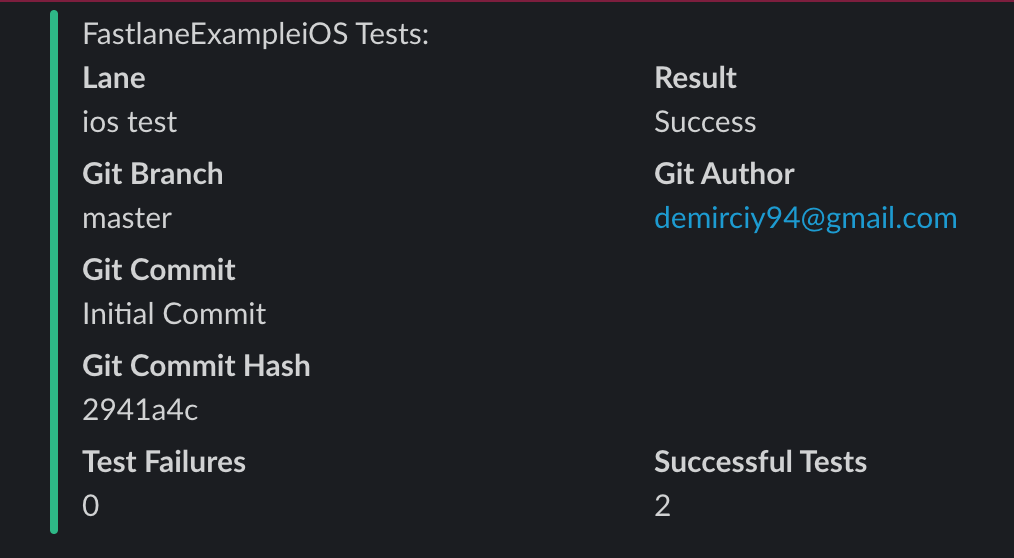Click the Initial Commit message text
Viewport: 1014px width, 558px height.
coord(174,314)
